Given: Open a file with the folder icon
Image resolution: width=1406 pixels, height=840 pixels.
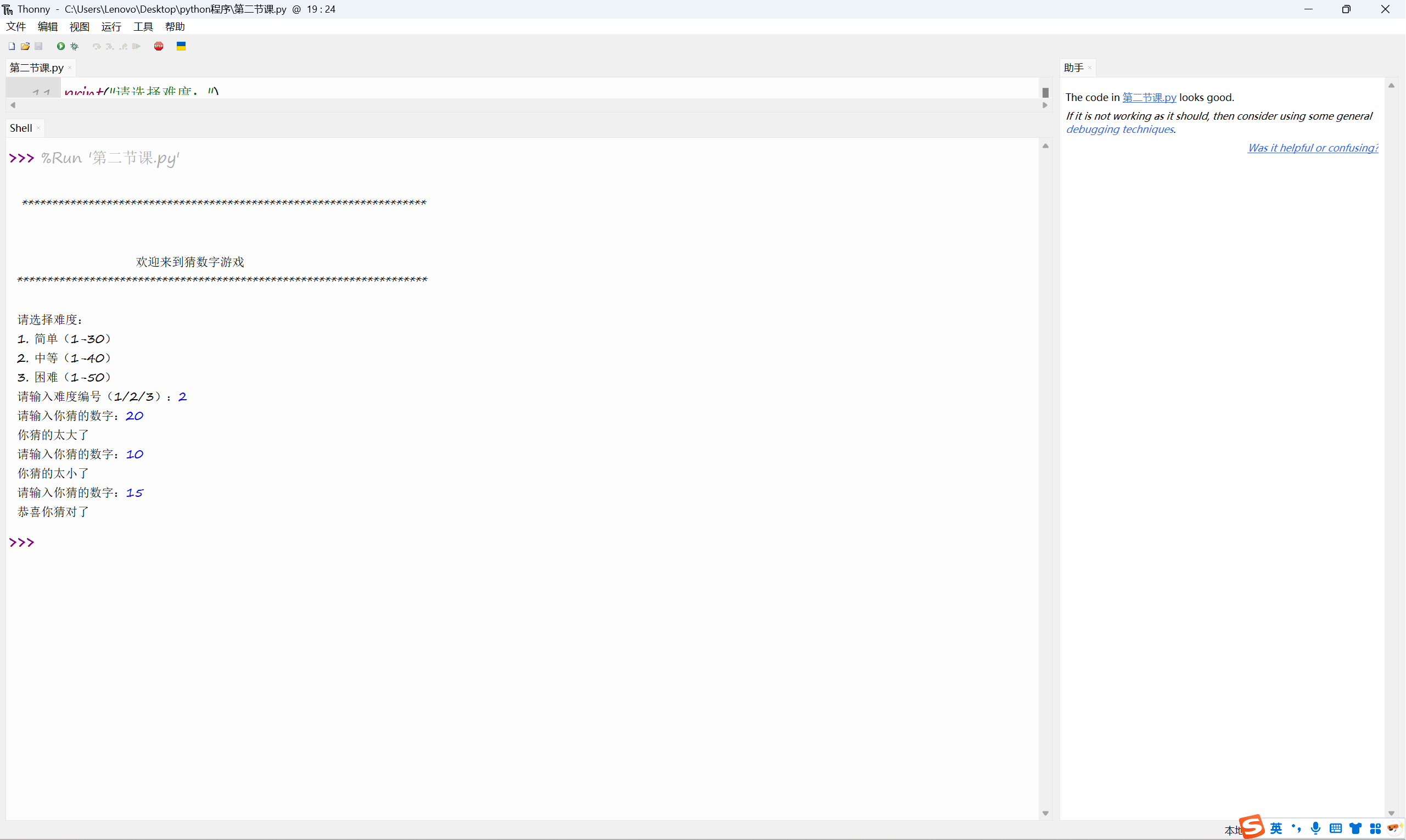Looking at the screenshot, I should 25,47.
